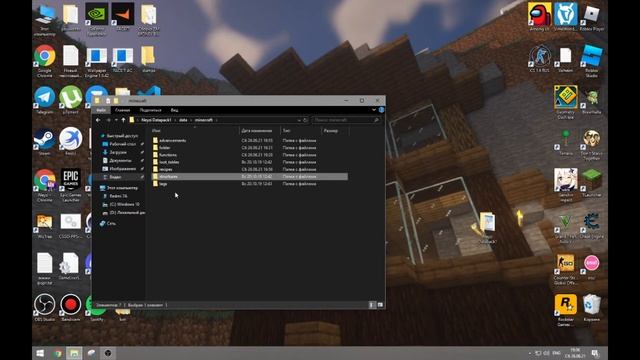Viewport: 640px width, 360px height.
Task: Open Документы in sidebar
Action: (x=120, y=160)
